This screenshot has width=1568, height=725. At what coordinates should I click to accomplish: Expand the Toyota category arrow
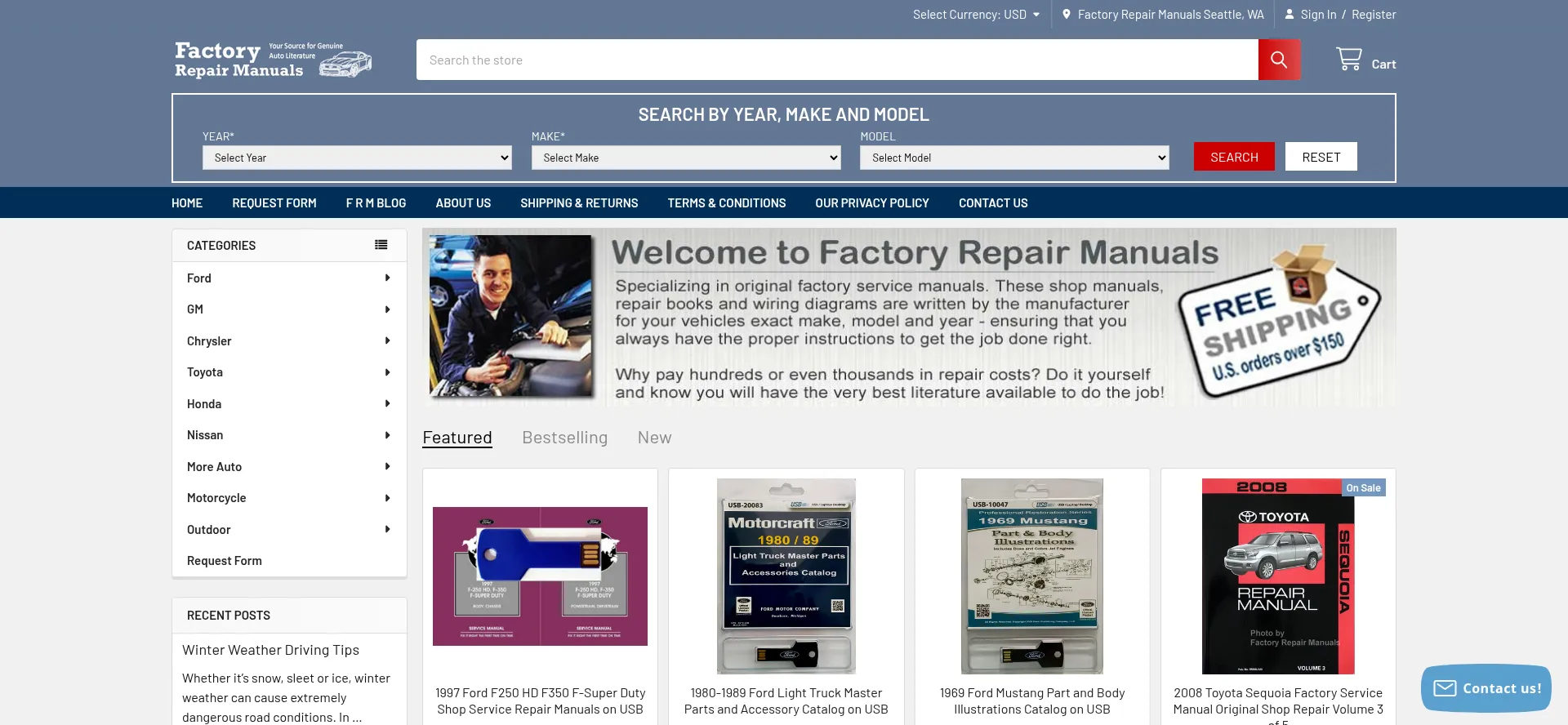[387, 372]
